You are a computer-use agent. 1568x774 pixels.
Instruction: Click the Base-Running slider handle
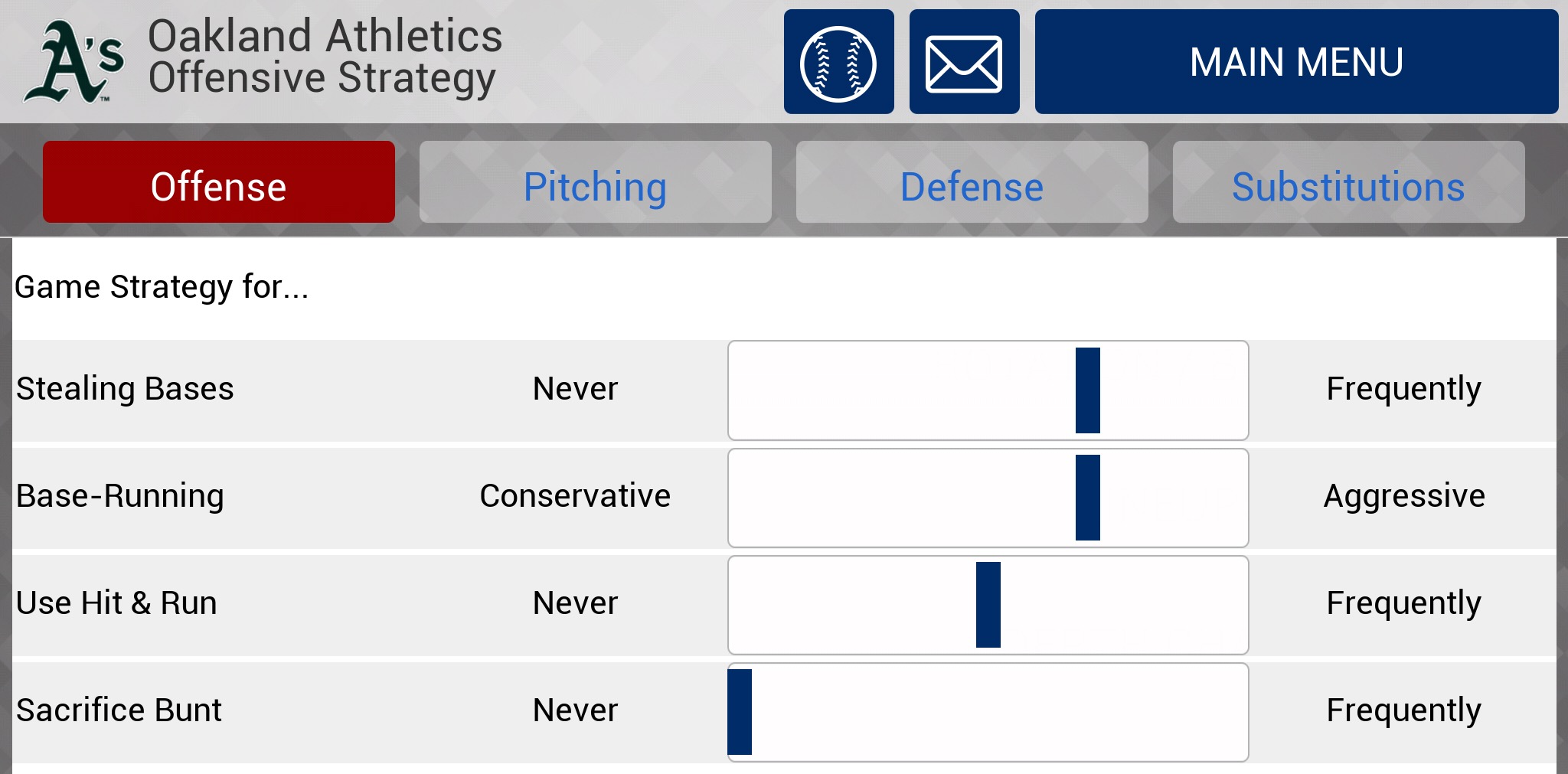[x=1087, y=498]
